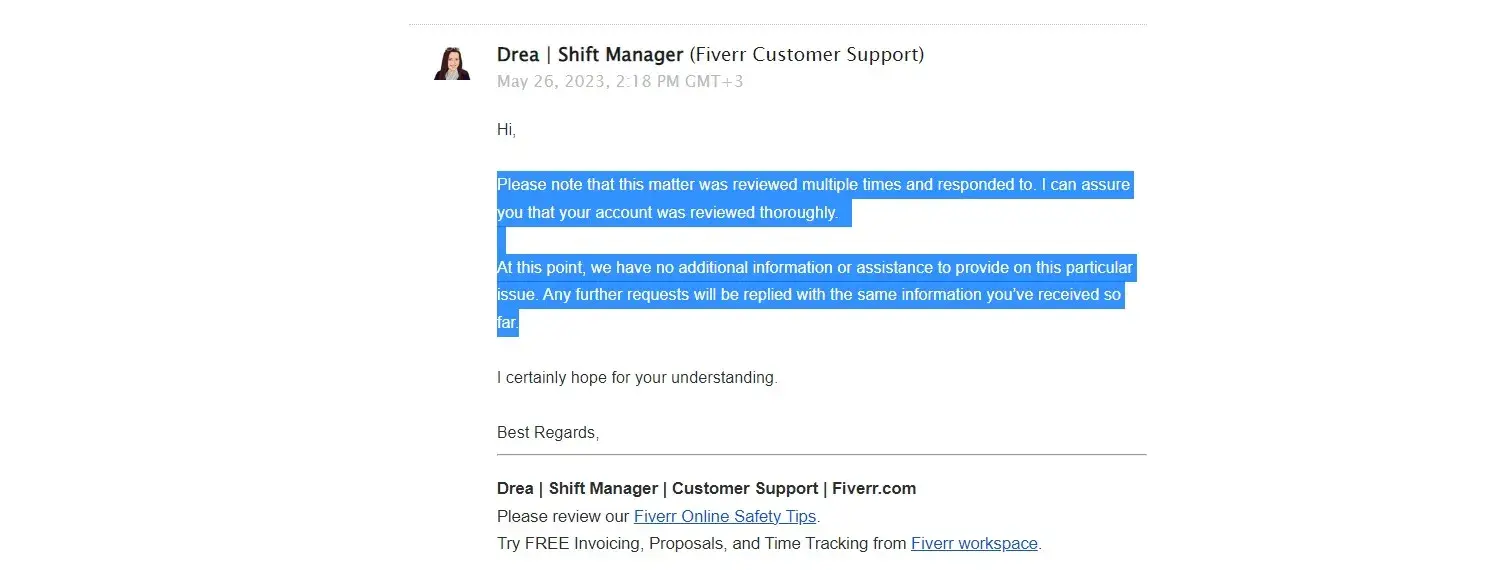Click the highlighted line starting with Please note
1499x570 pixels.
[x=813, y=185]
